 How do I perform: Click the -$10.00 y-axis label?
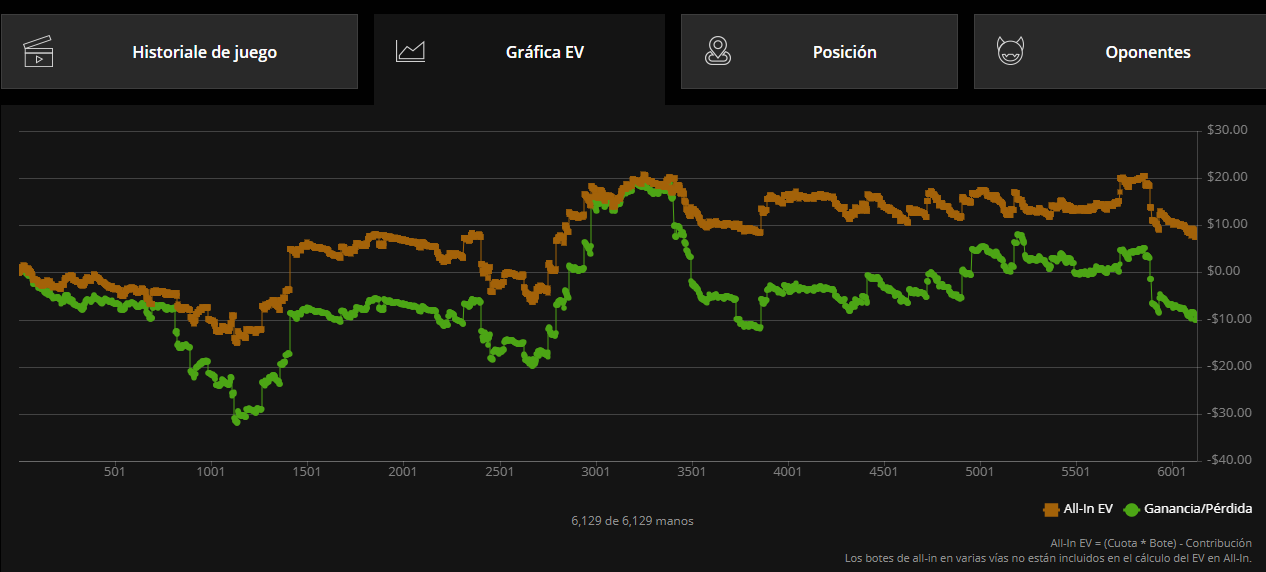click(1228, 318)
